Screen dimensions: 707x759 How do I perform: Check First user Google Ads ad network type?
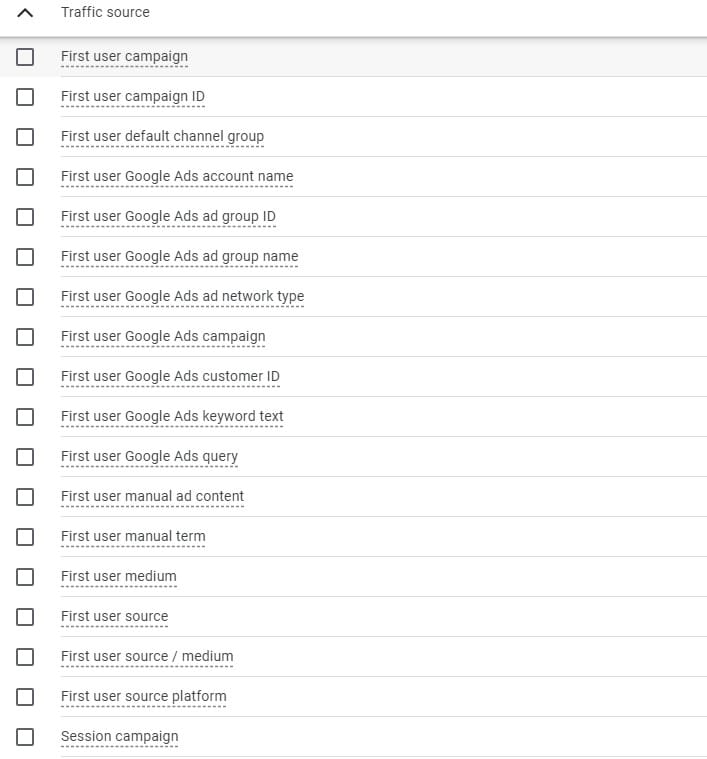pyautogui.click(x=25, y=297)
